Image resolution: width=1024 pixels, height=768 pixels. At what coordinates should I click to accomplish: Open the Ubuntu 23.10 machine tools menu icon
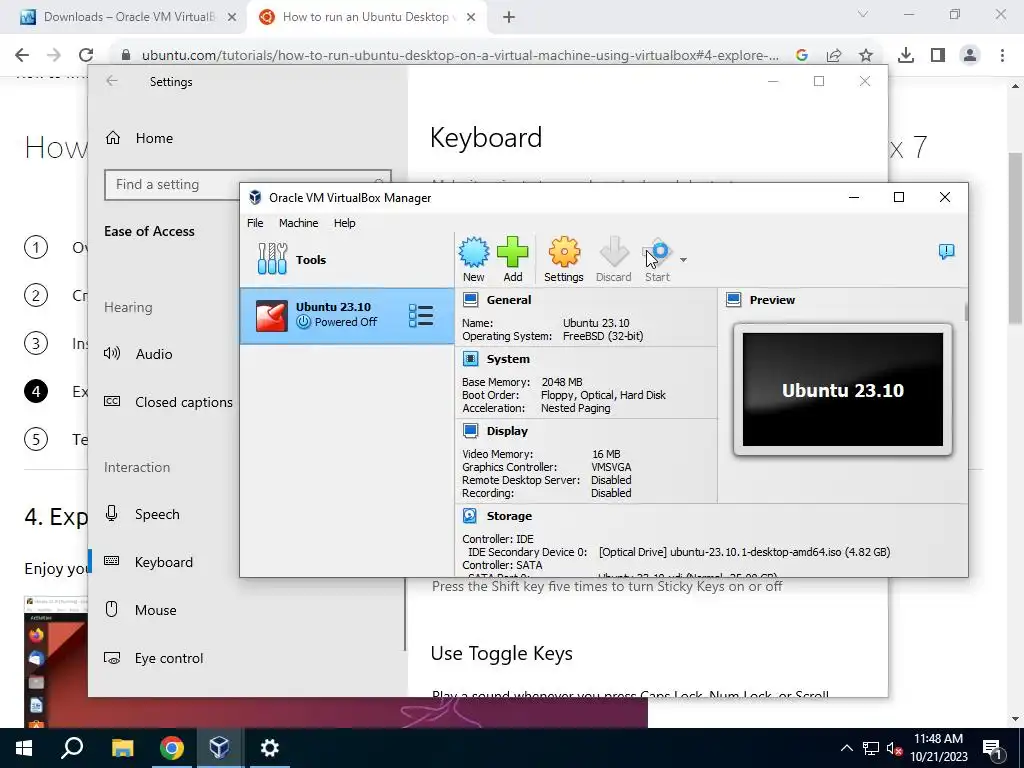pyautogui.click(x=421, y=315)
